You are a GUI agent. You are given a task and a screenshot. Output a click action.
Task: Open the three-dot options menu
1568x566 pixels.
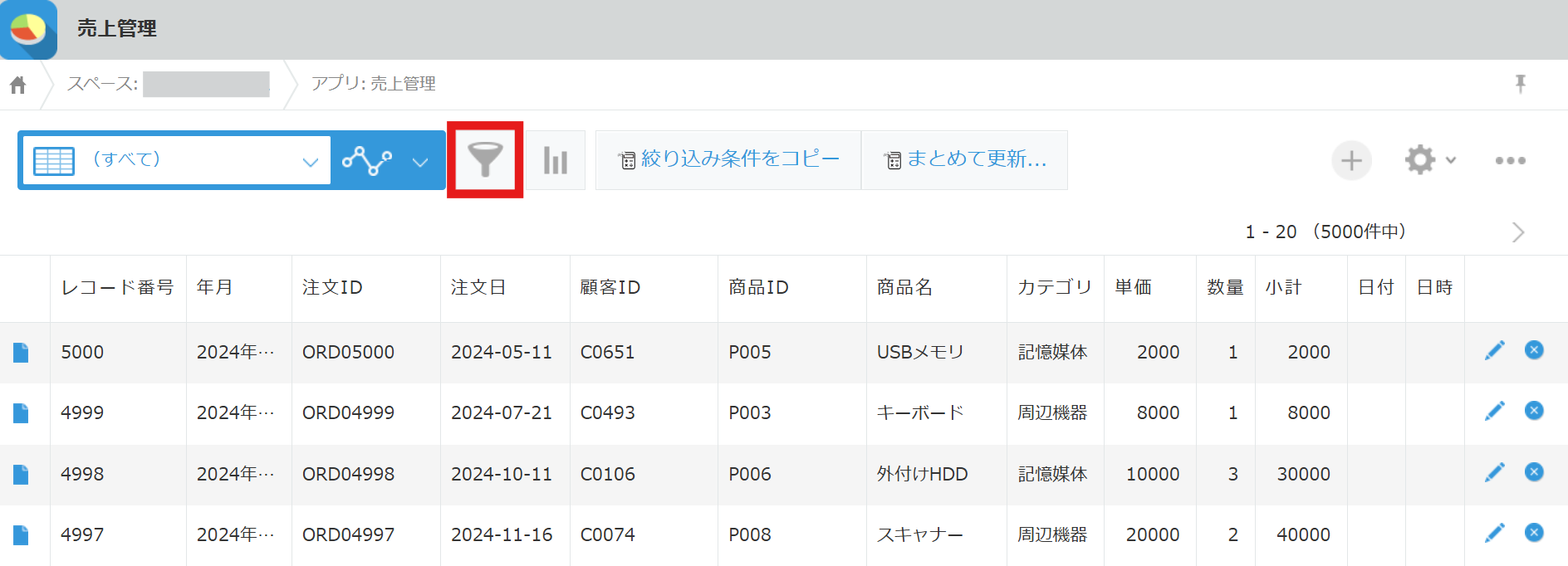pyautogui.click(x=1510, y=160)
